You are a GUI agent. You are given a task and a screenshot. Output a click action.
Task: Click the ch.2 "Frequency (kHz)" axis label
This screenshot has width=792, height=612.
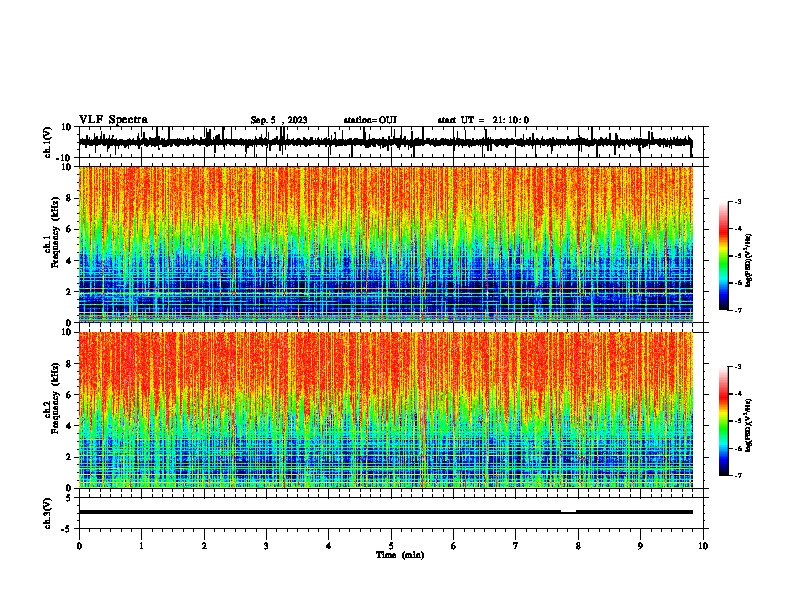[x=55, y=398]
